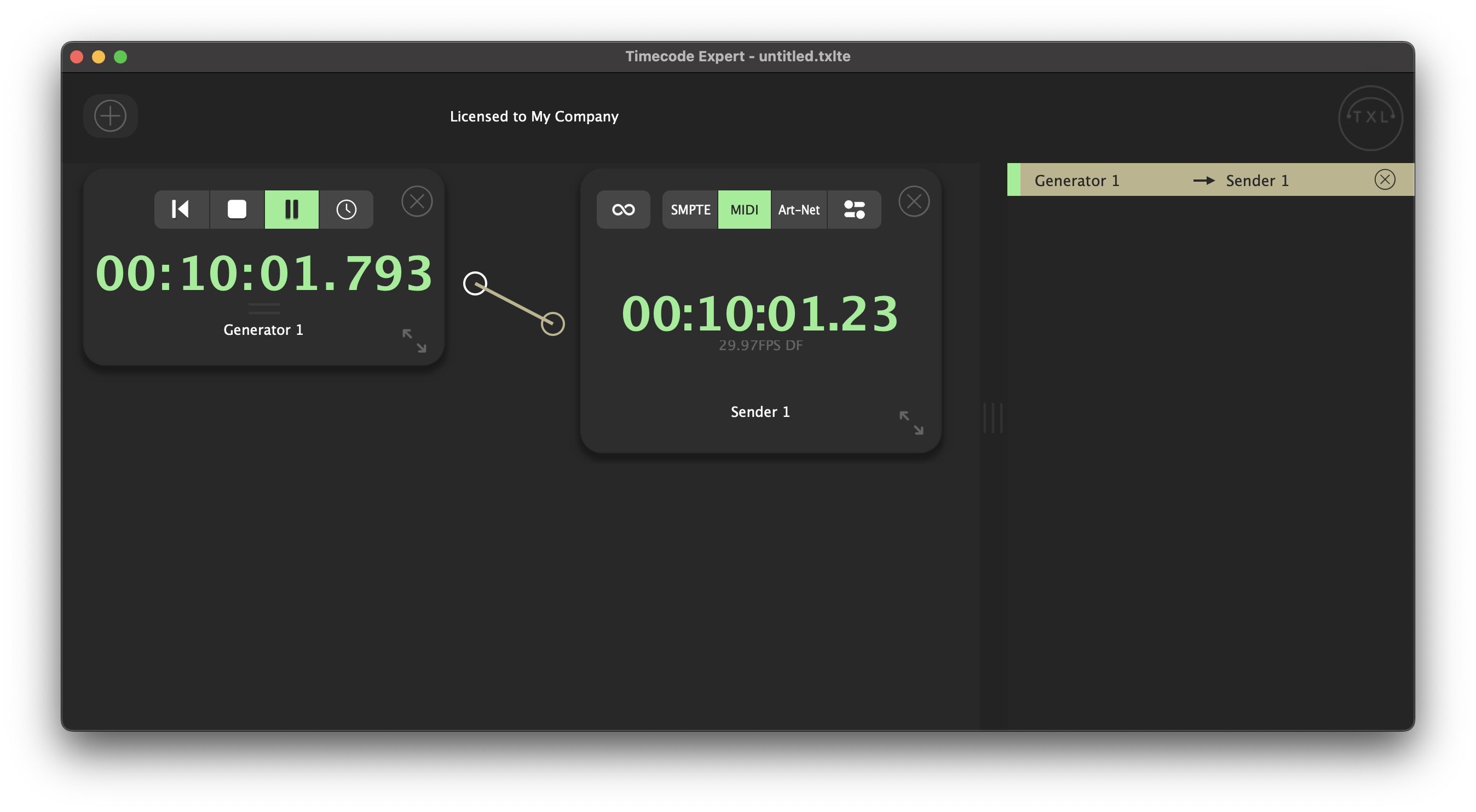Rewind Generator 1 to start
The image size is (1476, 812).
pyautogui.click(x=181, y=210)
